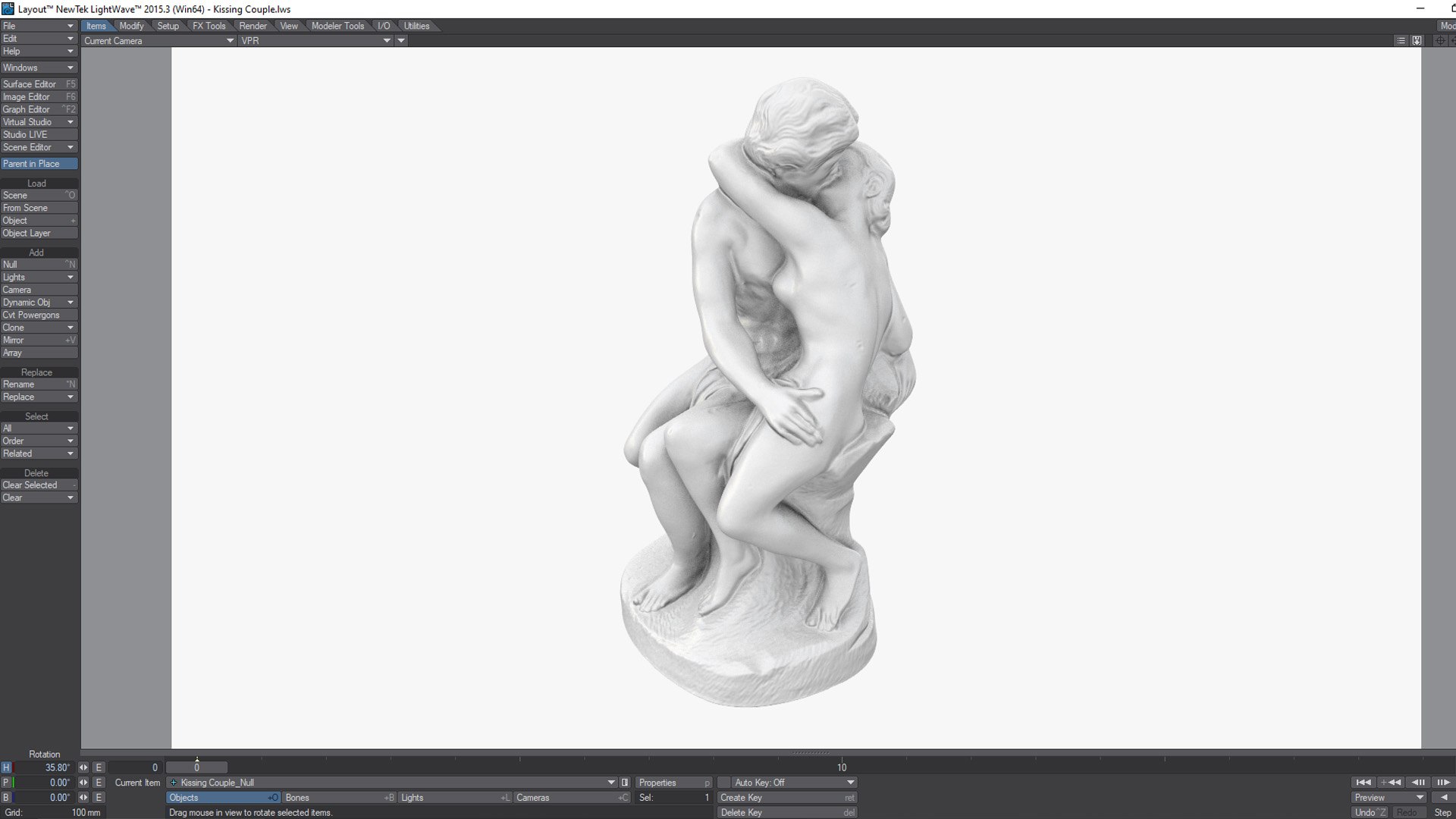The width and height of the screenshot is (1456, 819).
Task: Switch to the FX Tools tab
Action: tap(209, 26)
